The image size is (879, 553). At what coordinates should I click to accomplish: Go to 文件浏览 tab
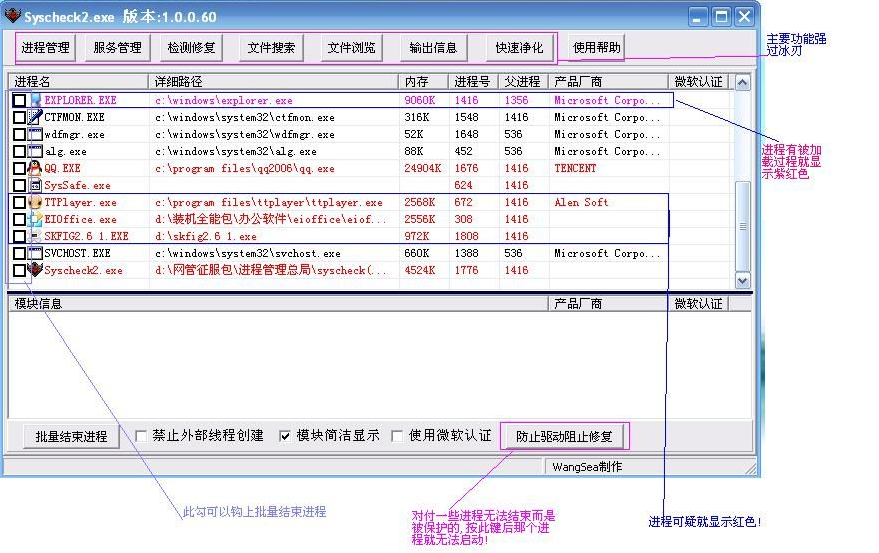[351, 48]
